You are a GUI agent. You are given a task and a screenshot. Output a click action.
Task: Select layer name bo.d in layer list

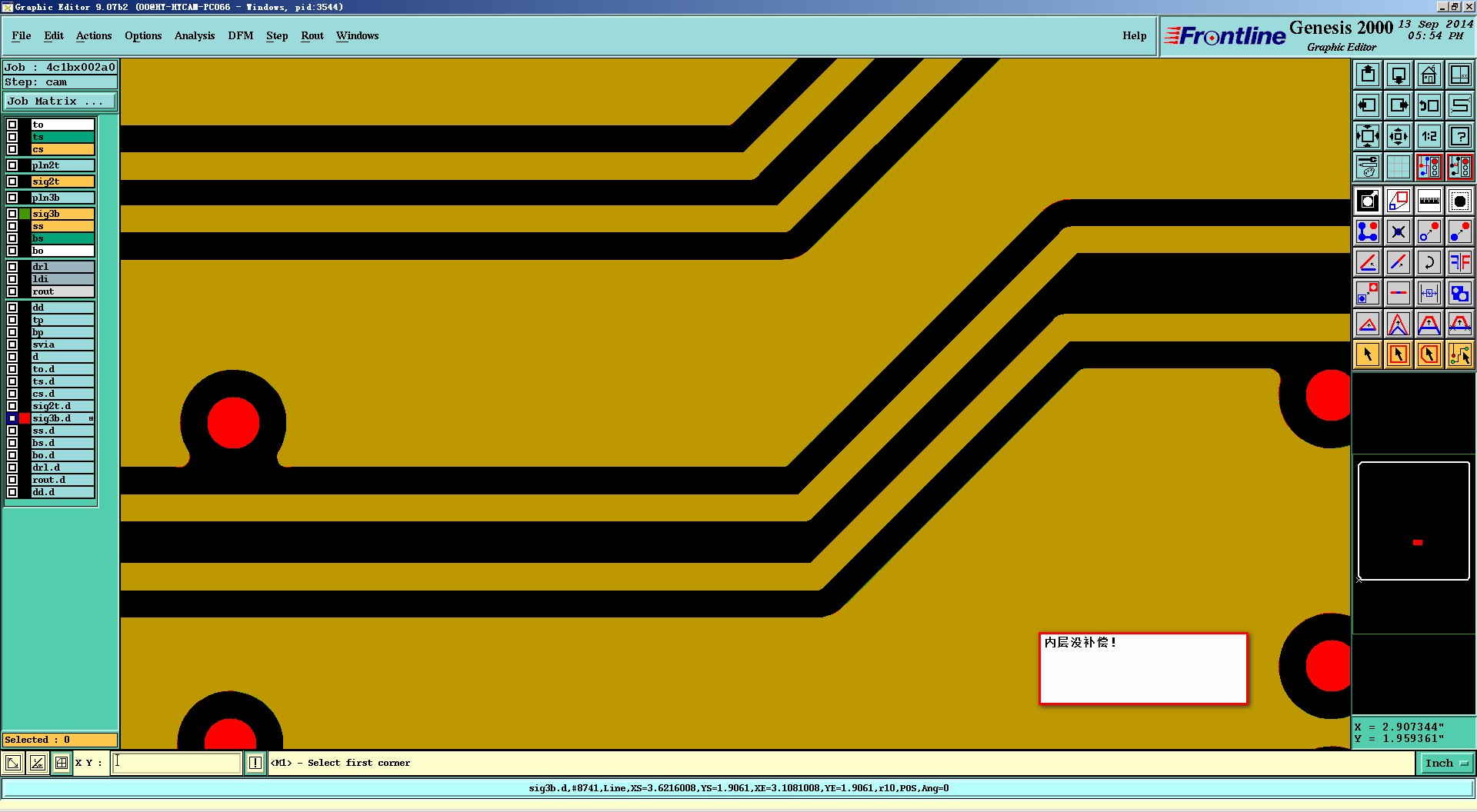62,455
